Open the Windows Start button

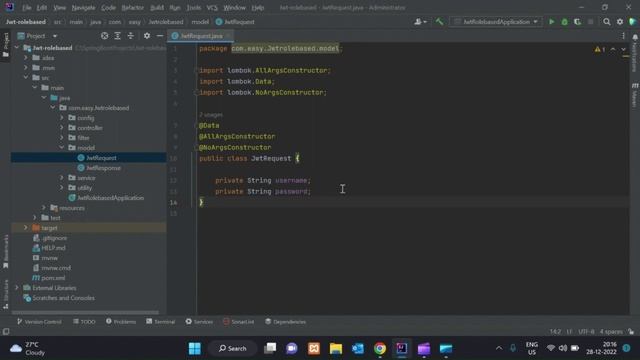(195, 348)
